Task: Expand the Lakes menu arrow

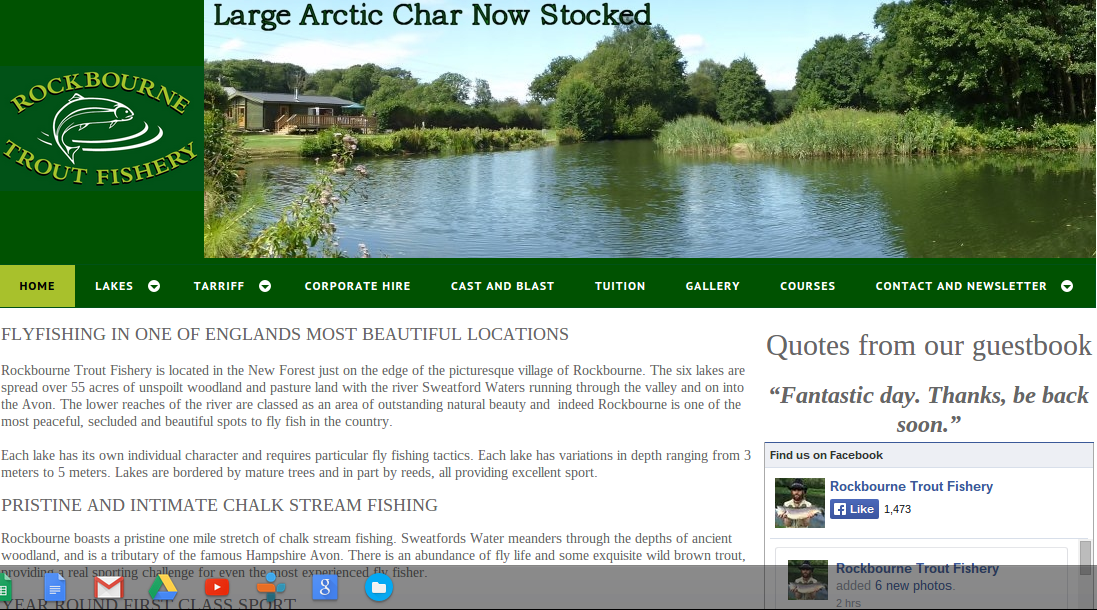Action: click(x=154, y=286)
